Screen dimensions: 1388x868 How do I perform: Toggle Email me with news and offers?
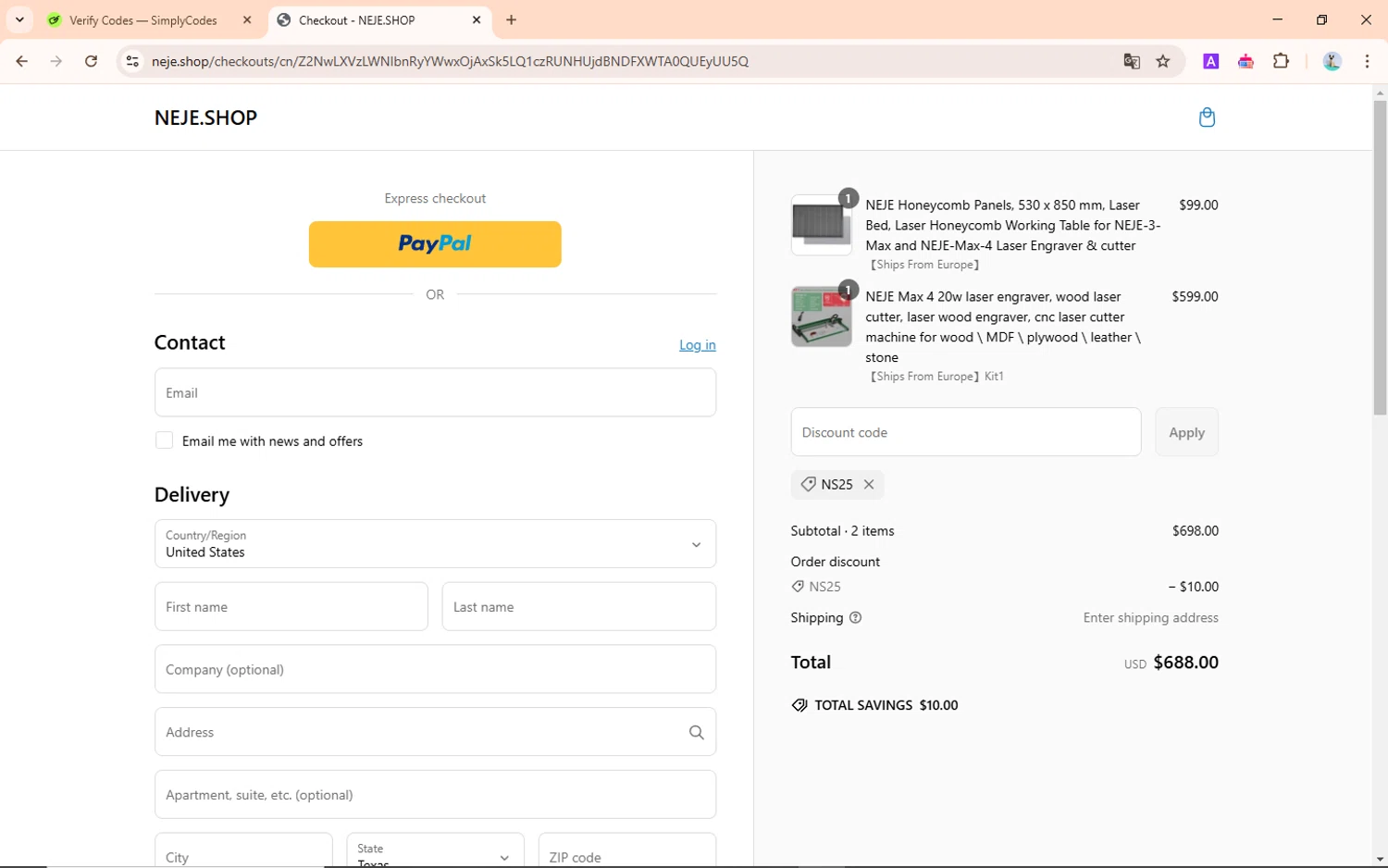click(x=164, y=440)
